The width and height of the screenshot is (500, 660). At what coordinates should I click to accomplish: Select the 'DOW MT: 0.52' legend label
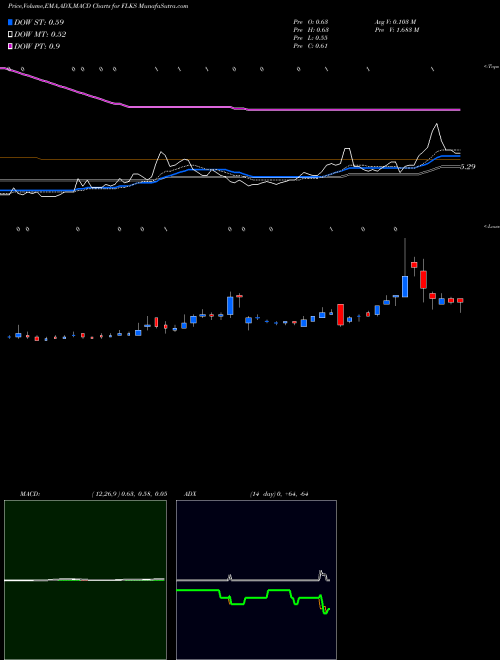(x=40, y=35)
